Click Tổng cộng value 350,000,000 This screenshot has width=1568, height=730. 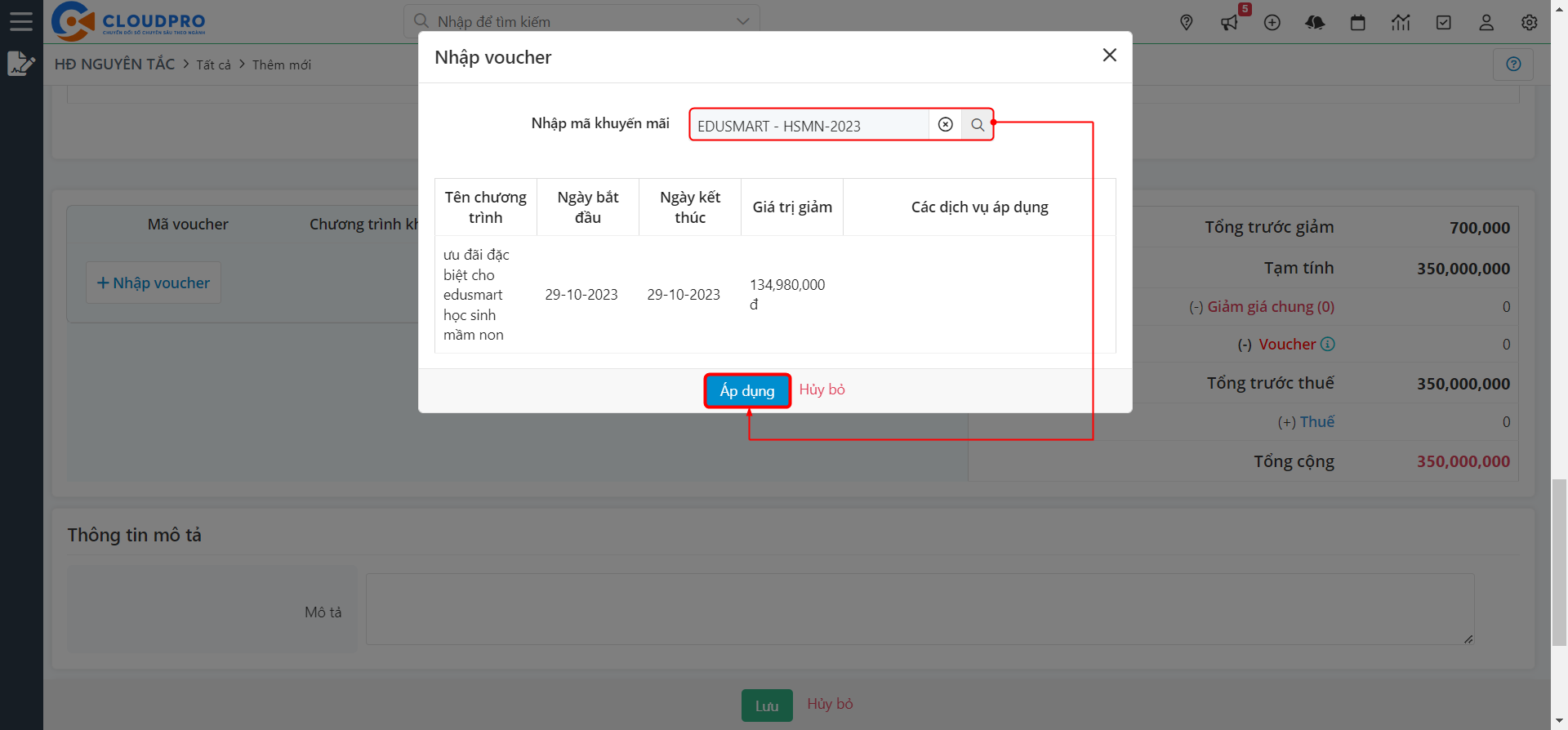click(1463, 461)
